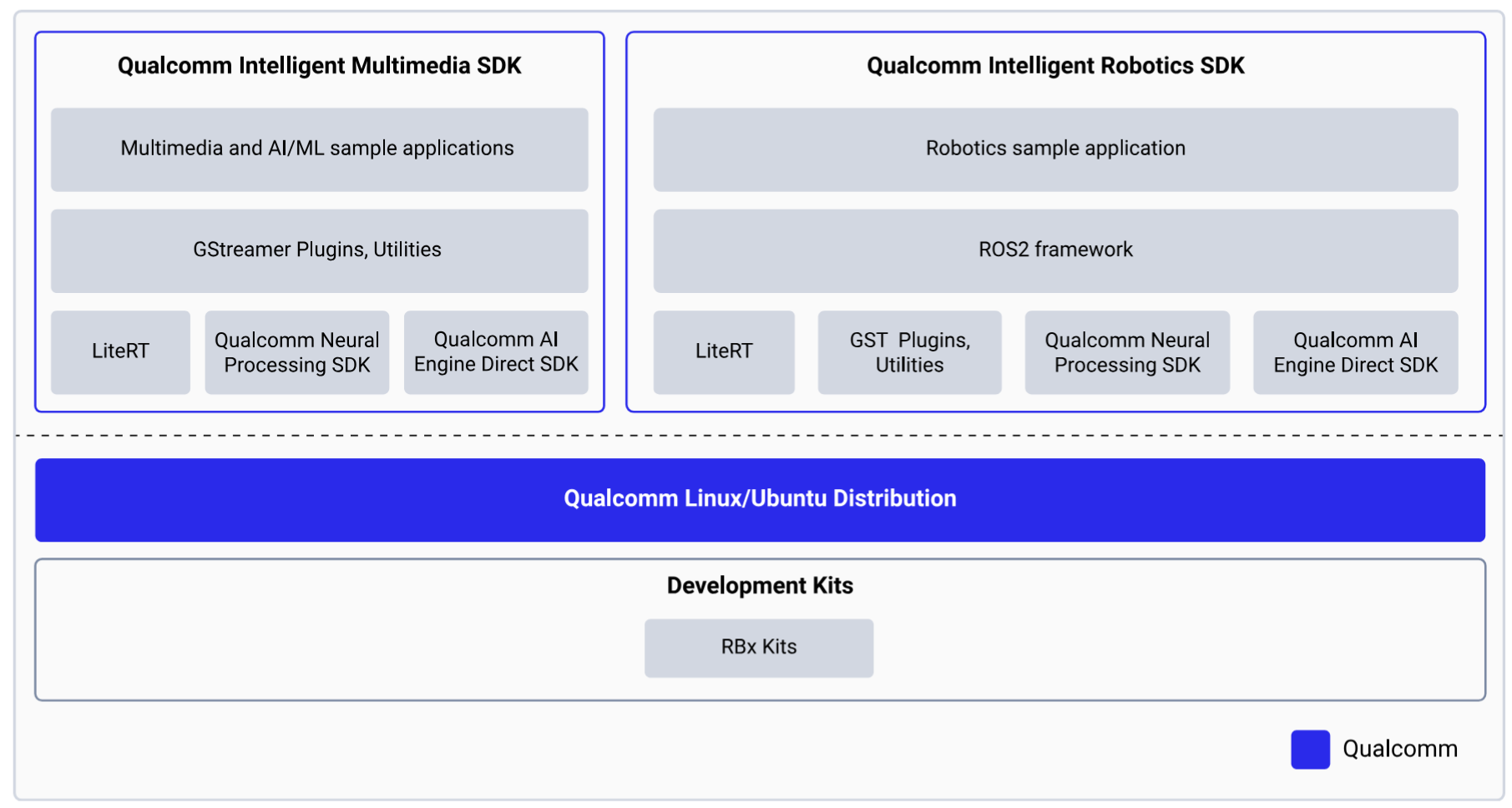Click the LiteRT block in Robotics SDK
The height and width of the screenshot is (808, 1512).
(724, 352)
